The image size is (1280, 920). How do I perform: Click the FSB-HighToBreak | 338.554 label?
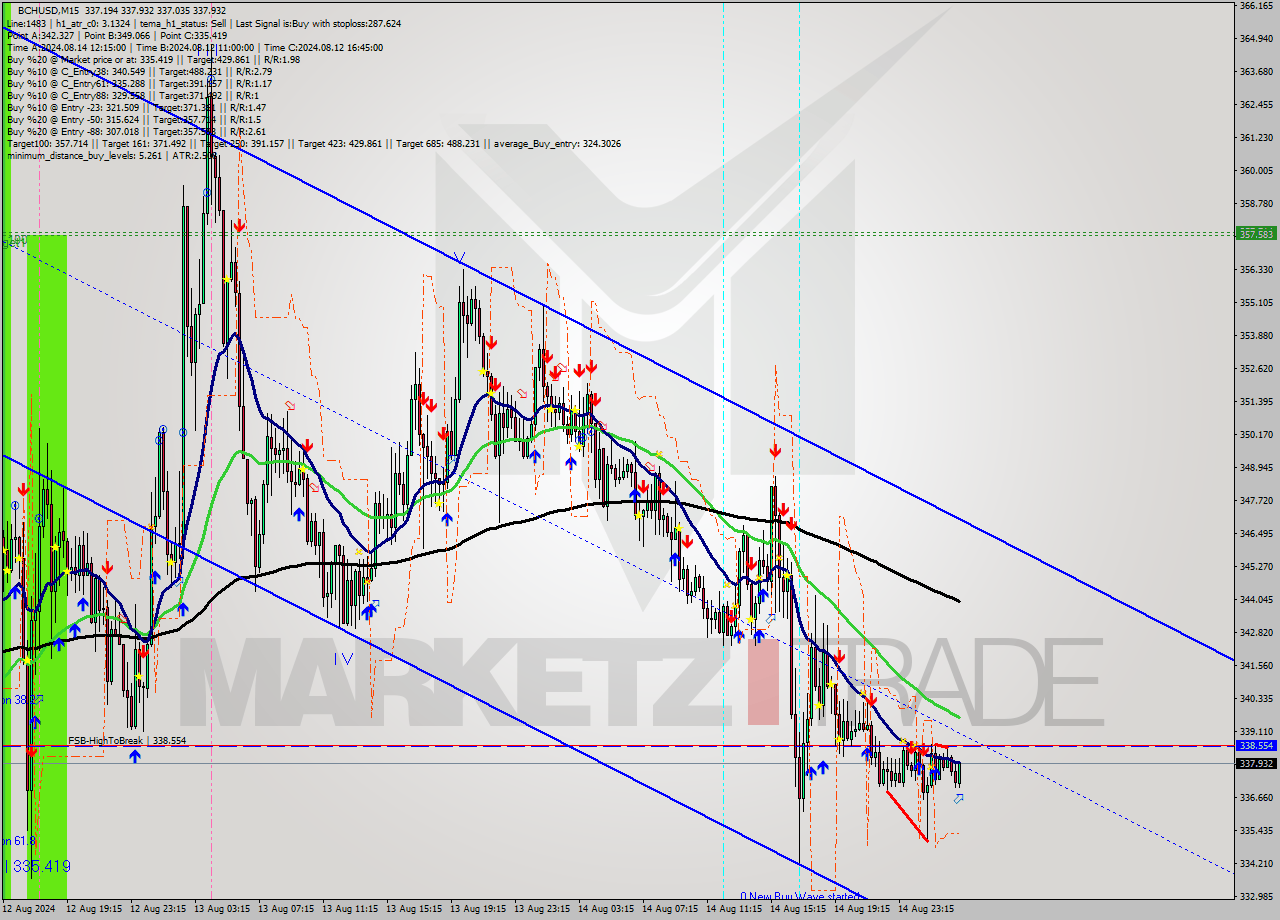click(127, 741)
